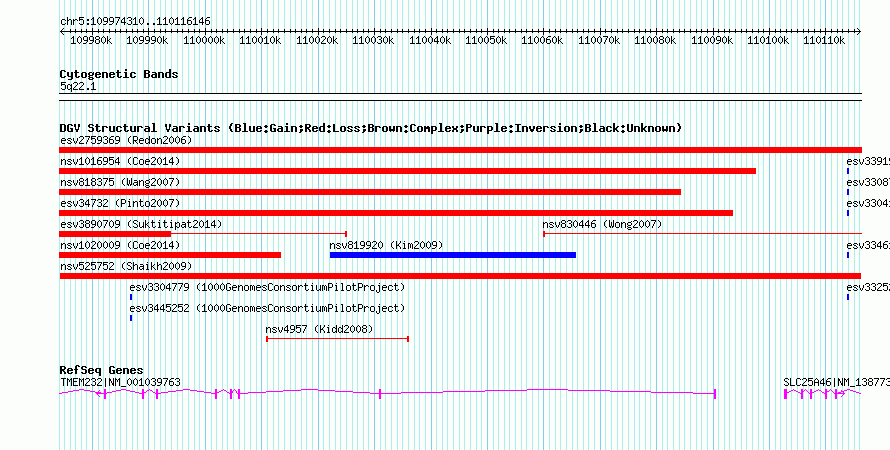
Task: Select the nsv525752 Shaikh2009 red bar
Action: click(460, 276)
